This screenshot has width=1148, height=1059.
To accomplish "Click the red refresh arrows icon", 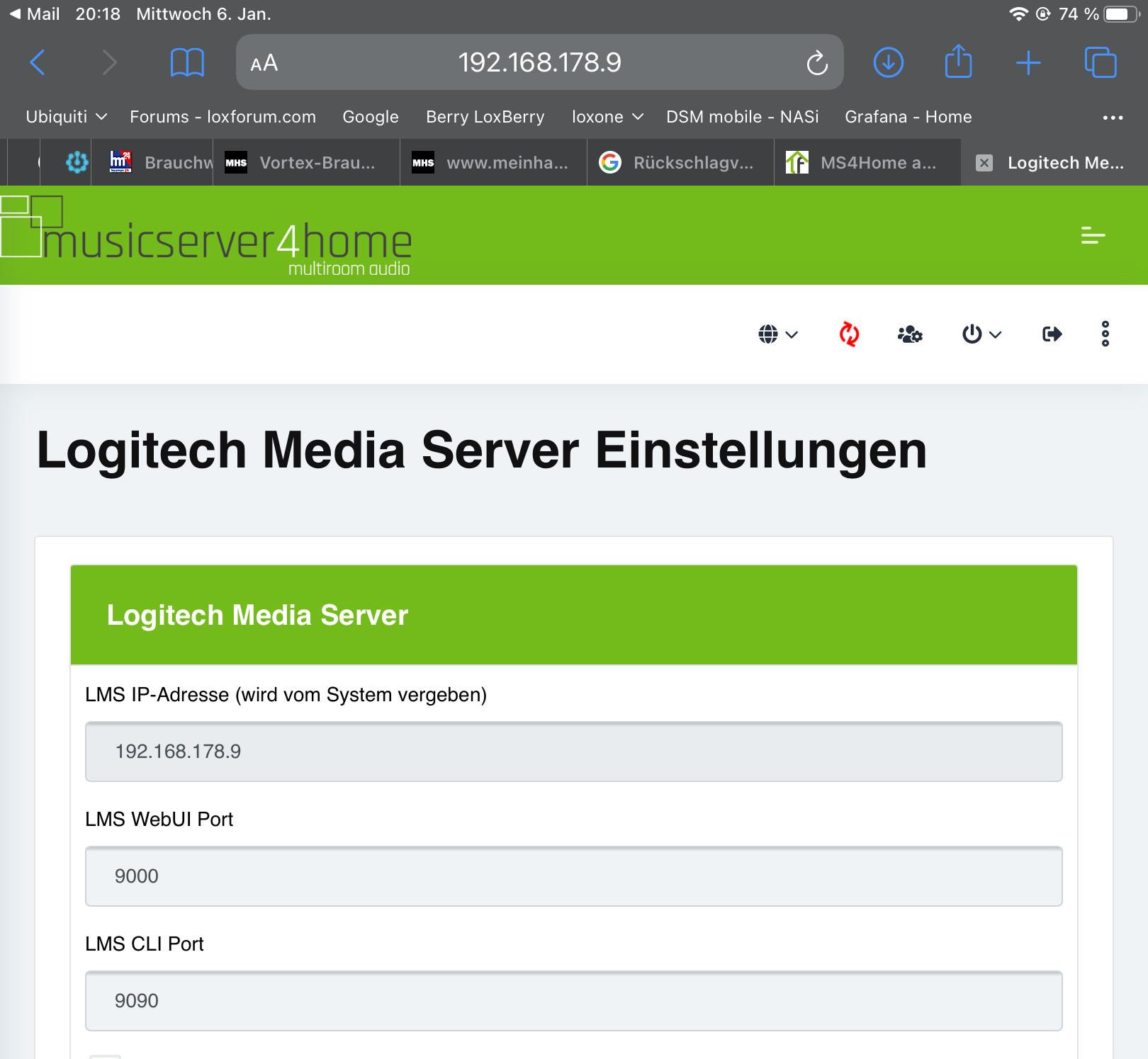I will pos(849,334).
